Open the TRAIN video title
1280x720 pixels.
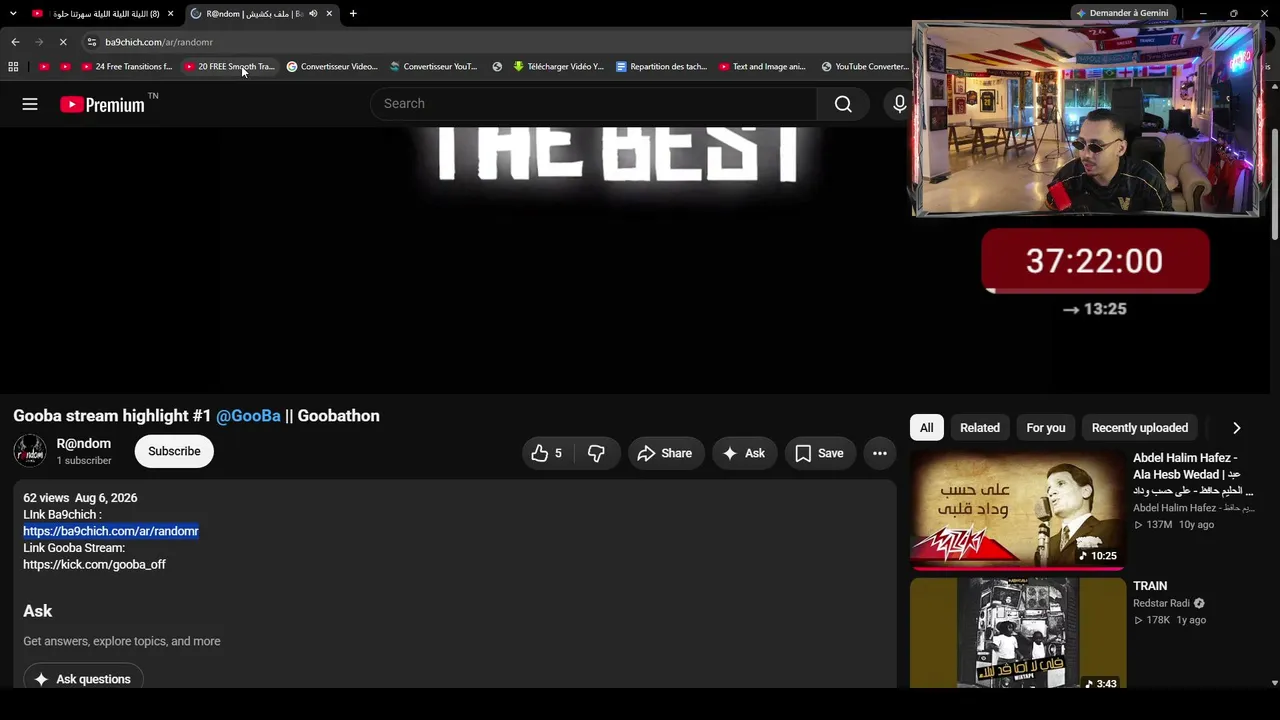click(x=1150, y=586)
